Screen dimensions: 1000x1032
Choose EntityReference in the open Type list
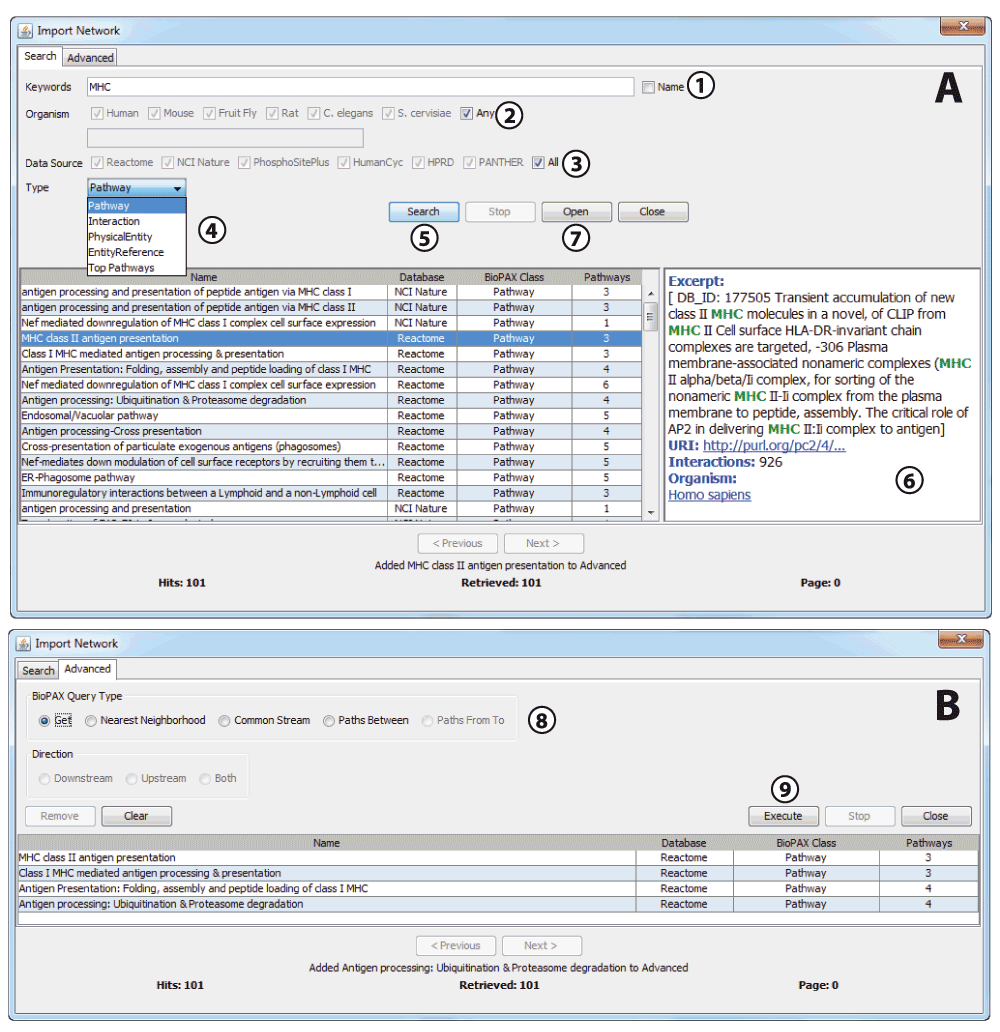(x=137, y=252)
